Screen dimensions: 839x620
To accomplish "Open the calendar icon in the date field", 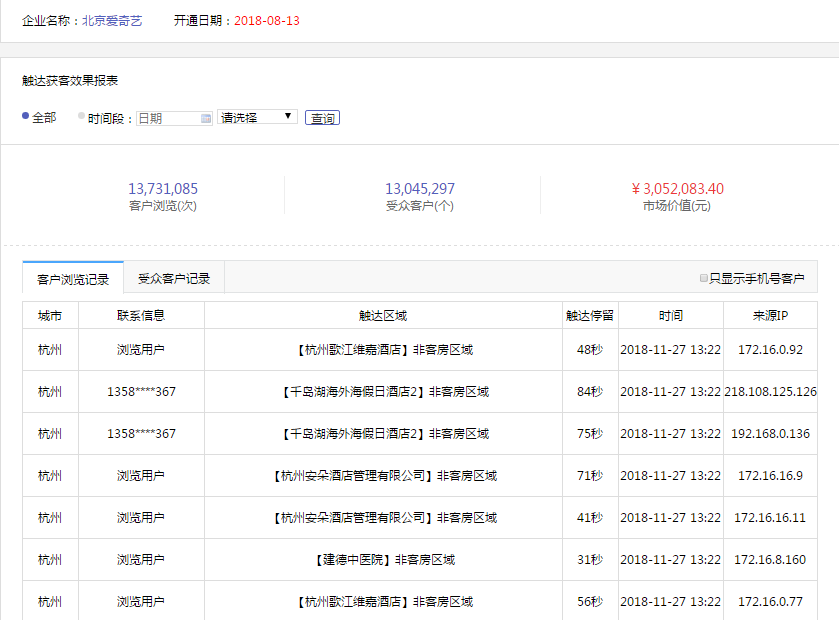I will click(204, 117).
